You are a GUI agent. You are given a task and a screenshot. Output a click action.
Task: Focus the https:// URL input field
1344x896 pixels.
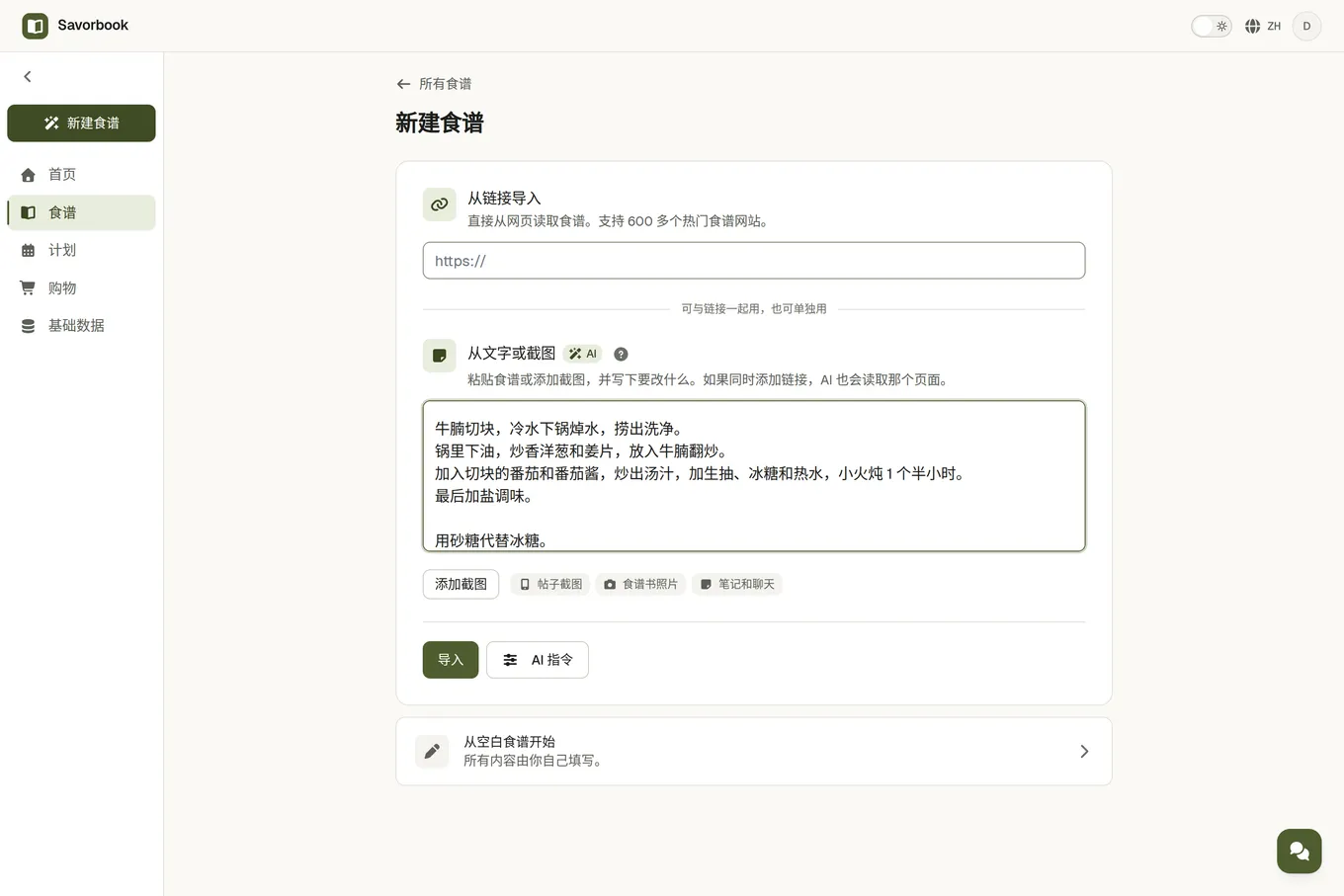coord(754,261)
